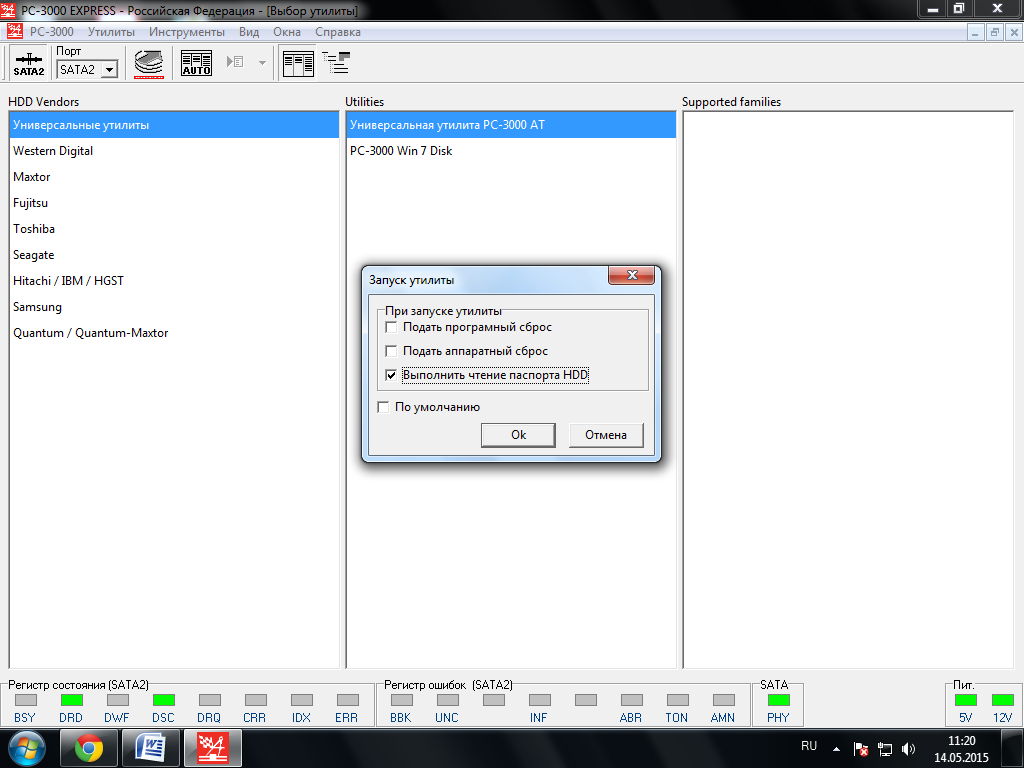
Task: Click the INF error indicator
Action: pos(539,700)
